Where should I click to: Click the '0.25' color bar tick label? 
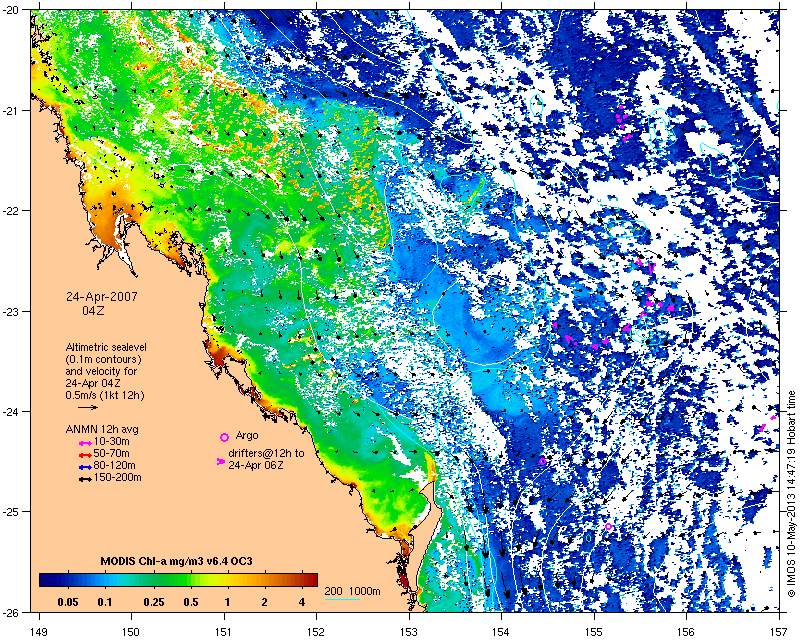pos(154,602)
